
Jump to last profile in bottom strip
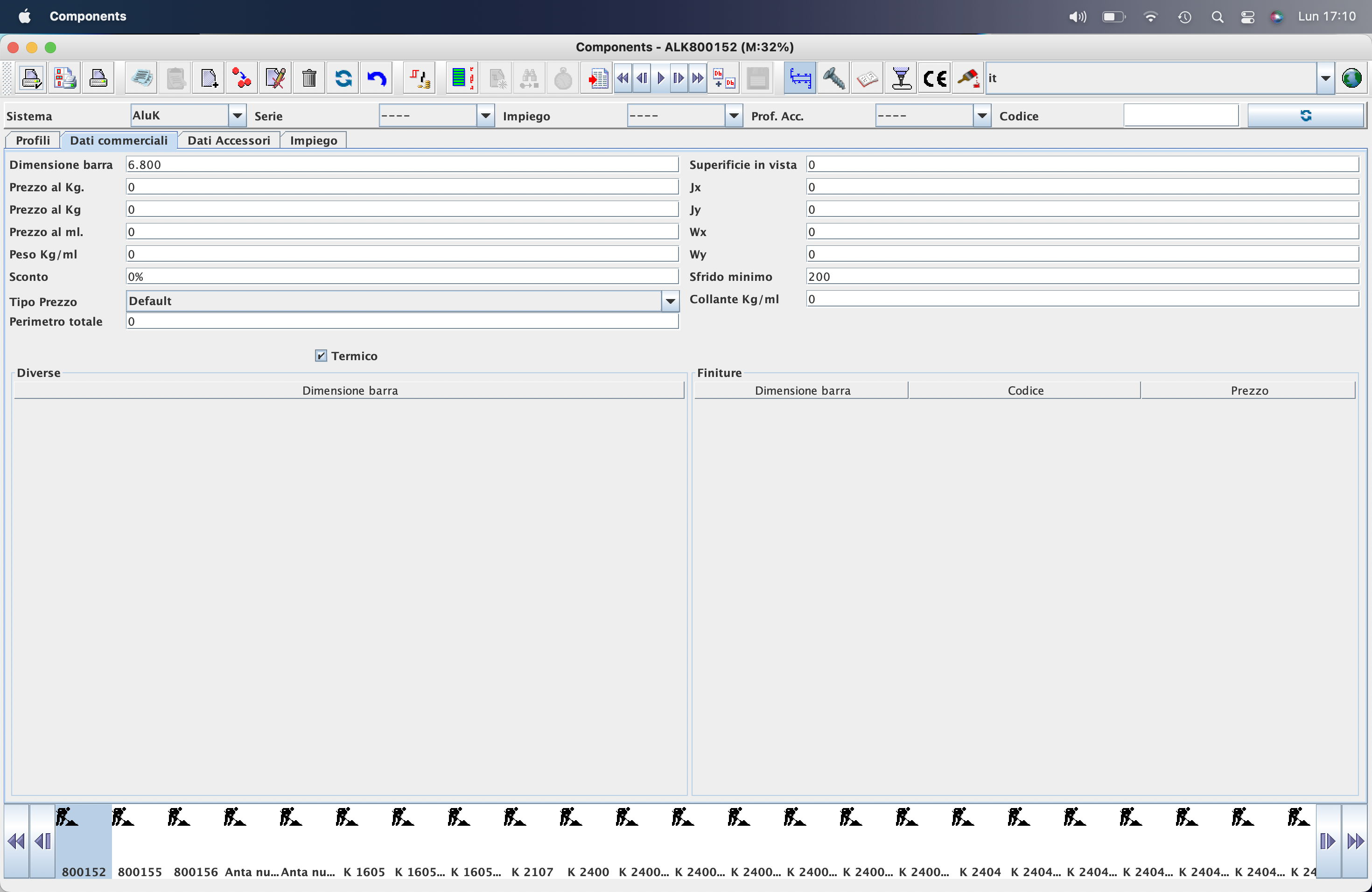tap(1355, 841)
